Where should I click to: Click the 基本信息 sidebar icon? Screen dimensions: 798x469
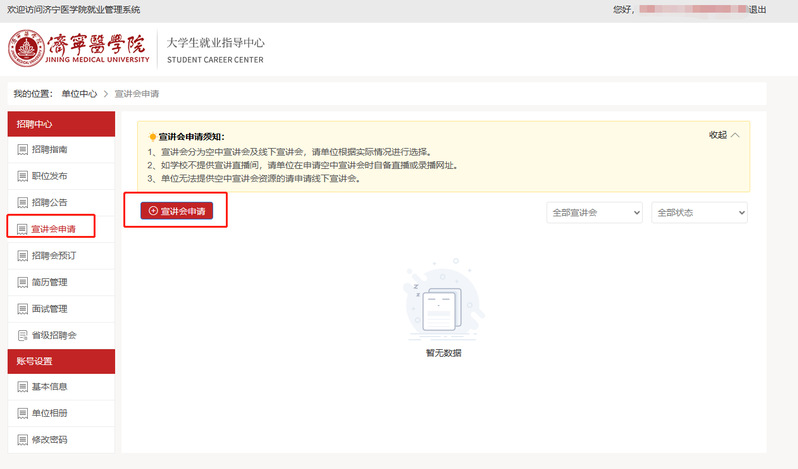pos(23,387)
